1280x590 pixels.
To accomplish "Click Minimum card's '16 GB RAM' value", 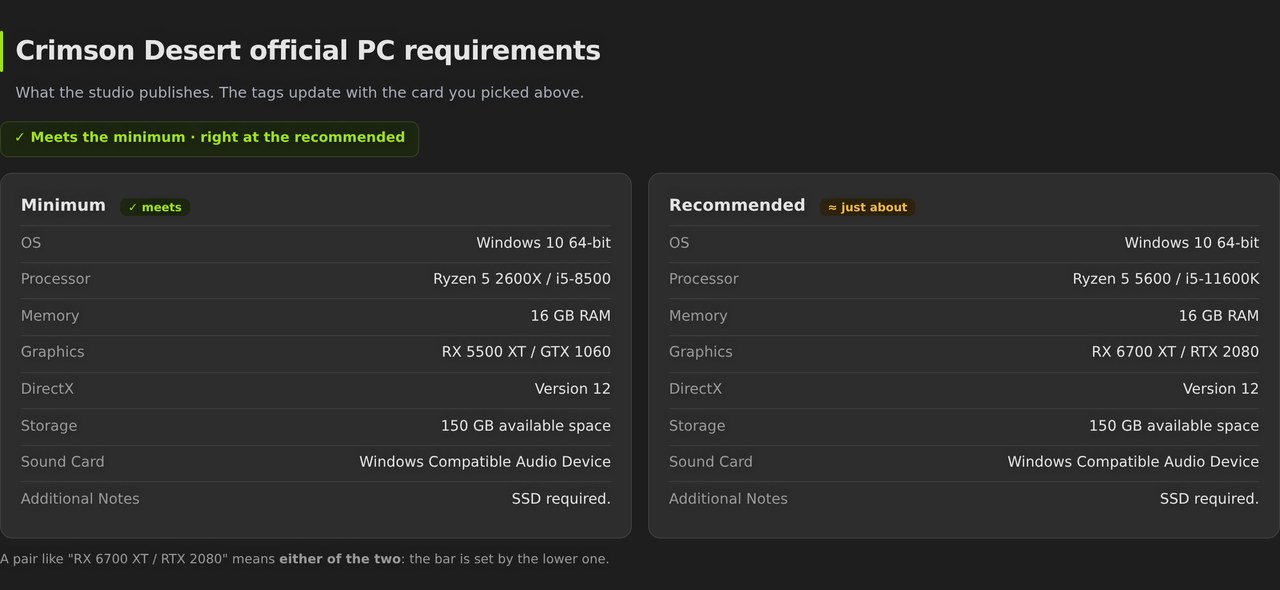I will click(570, 316).
